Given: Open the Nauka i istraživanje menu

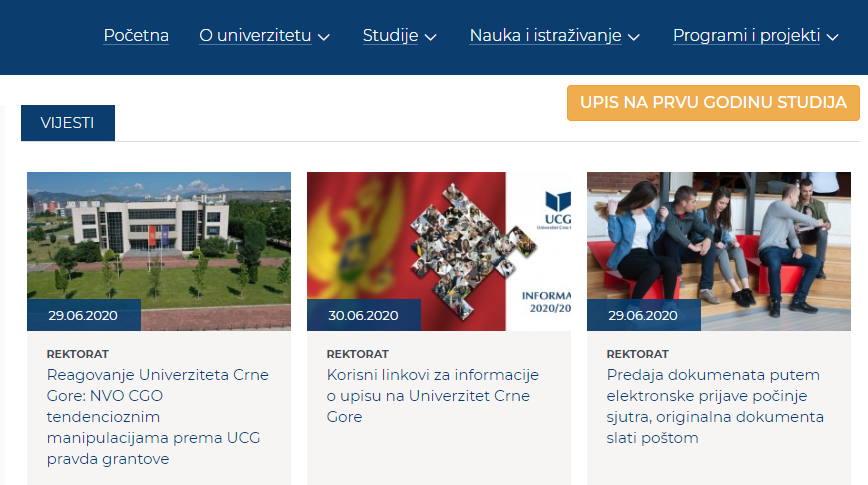Looking at the screenshot, I should [x=545, y=35].
